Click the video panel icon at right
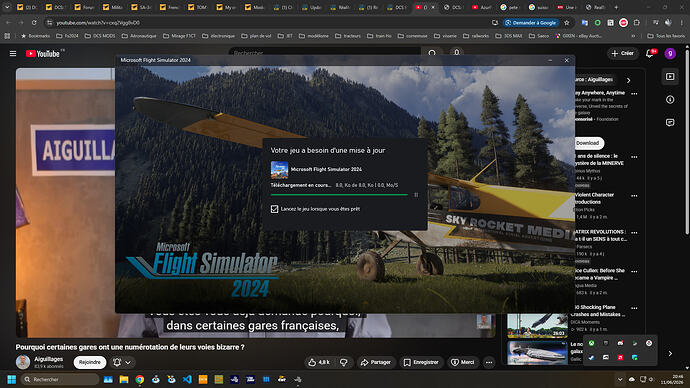 tap(670, 77)
